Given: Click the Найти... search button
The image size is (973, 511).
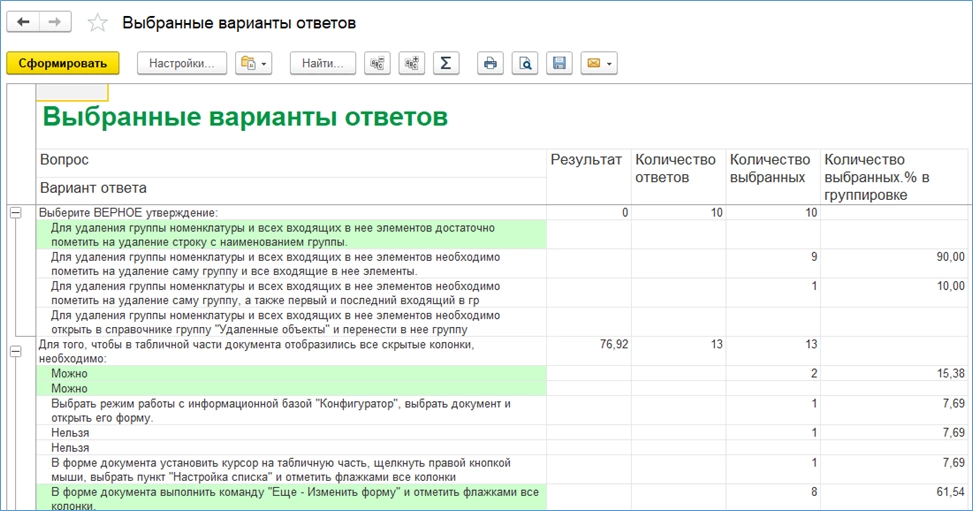Looking at the screenshot, I should coord(323,63).
